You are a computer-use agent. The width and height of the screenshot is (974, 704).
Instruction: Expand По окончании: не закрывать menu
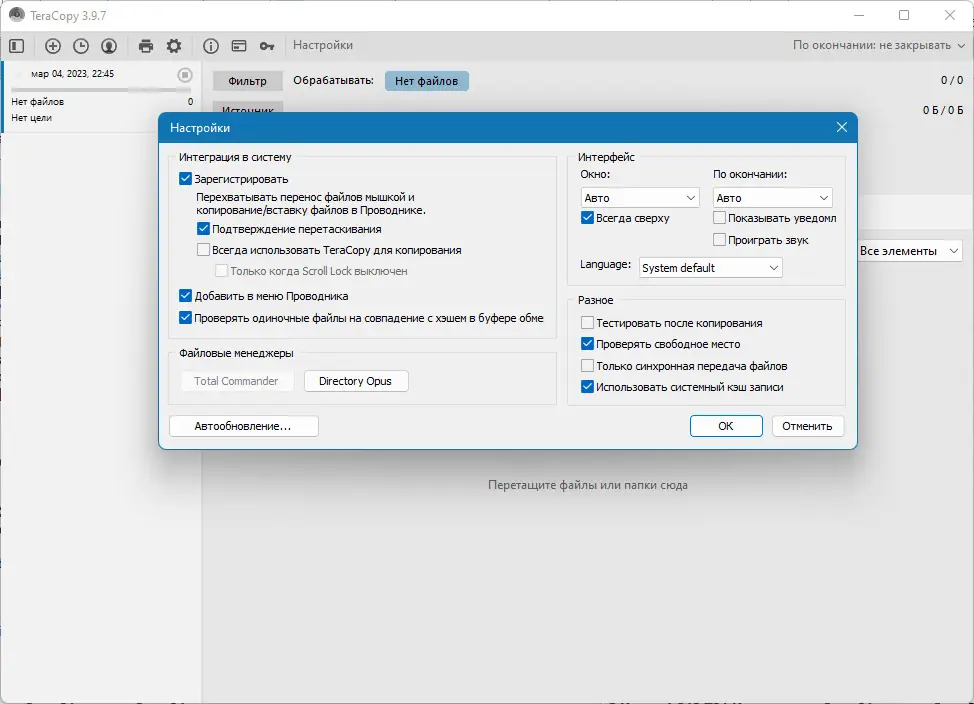click(x=879, y=45)
